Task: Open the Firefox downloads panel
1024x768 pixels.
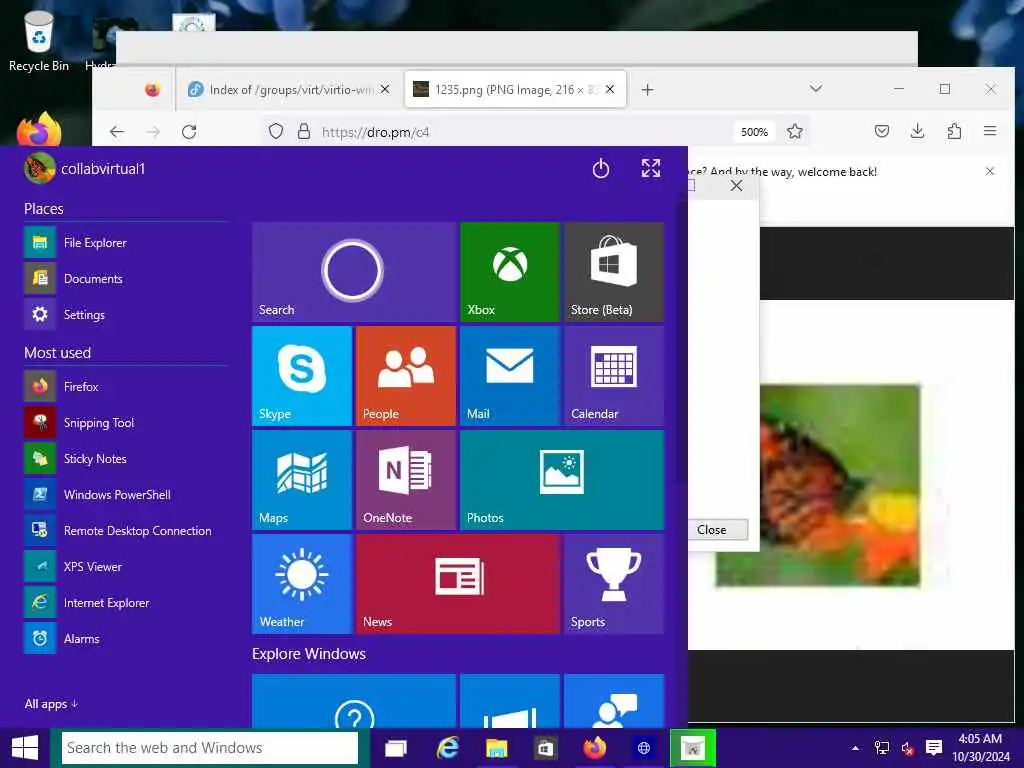Action: tap(918, 131)
